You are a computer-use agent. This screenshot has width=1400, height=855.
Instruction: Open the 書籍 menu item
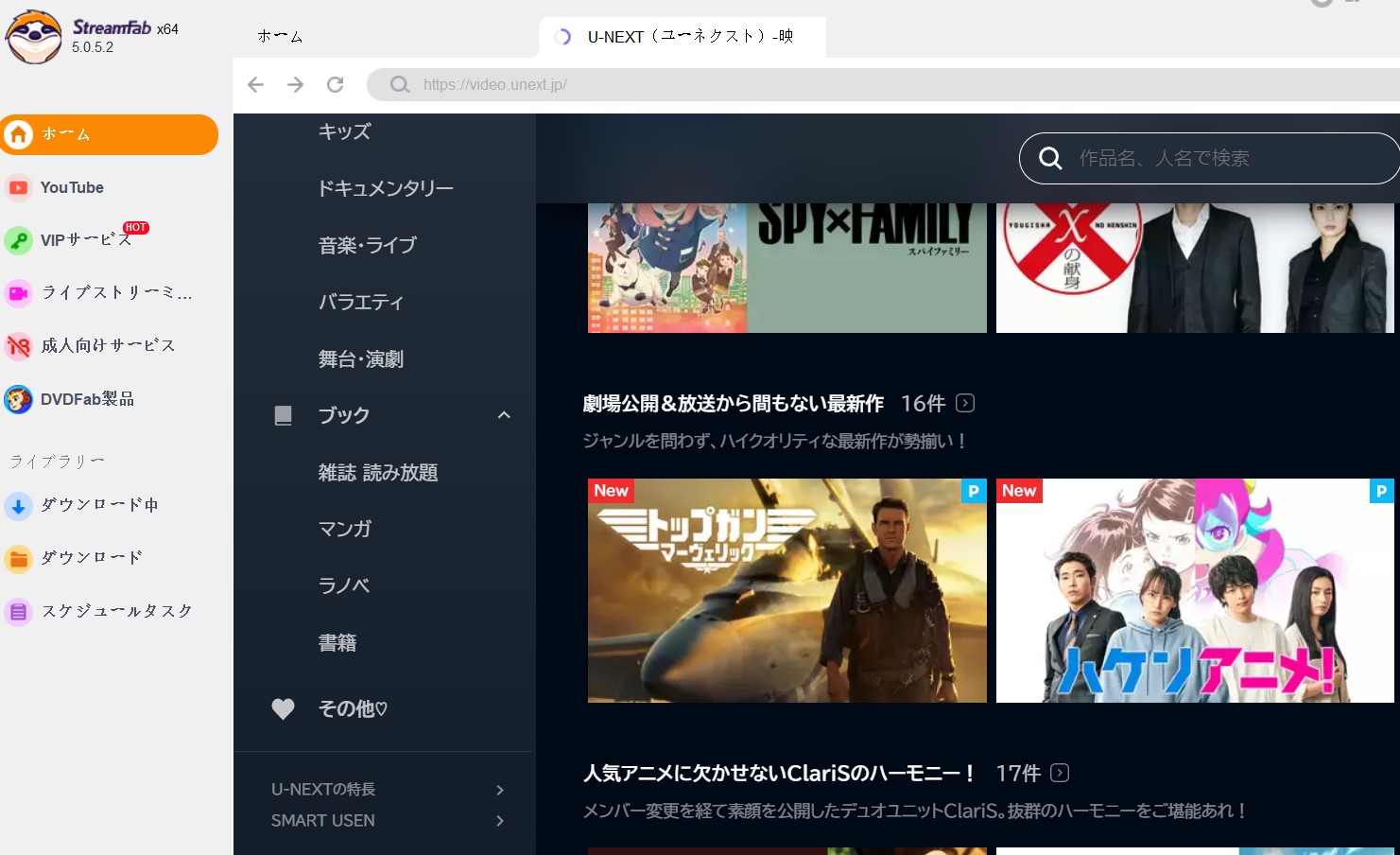337,642
